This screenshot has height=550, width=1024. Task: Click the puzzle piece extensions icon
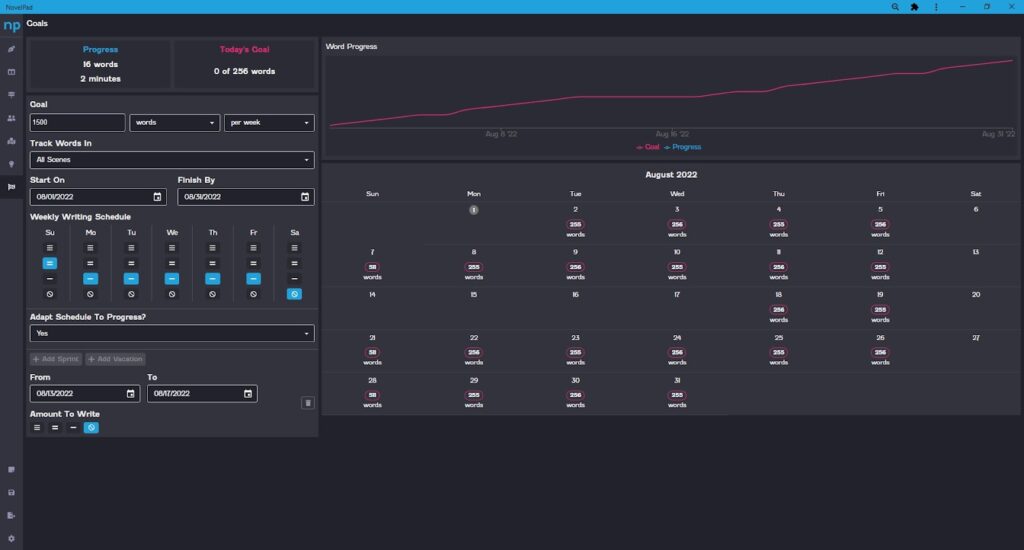click(914, 7)
